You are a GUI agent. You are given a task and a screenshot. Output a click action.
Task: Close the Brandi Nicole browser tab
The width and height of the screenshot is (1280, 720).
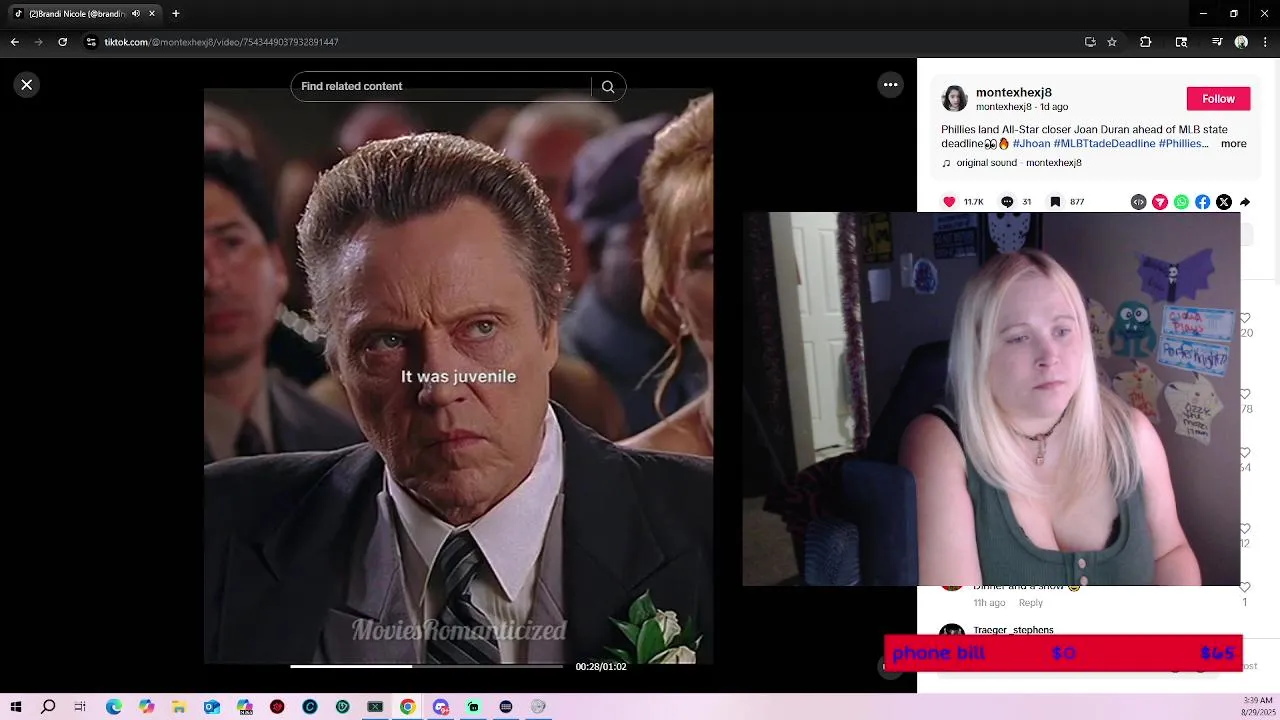click(152, 14)
